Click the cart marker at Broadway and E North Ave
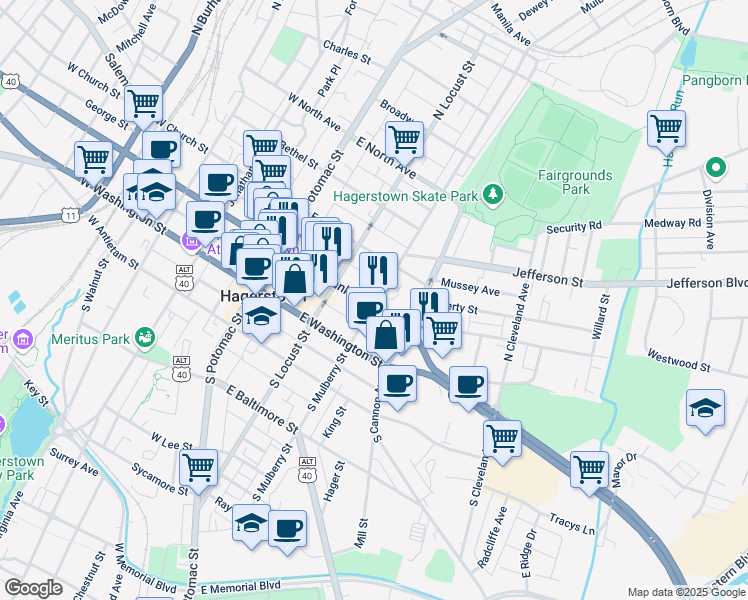This screenshot has width=748, height=600. click(x=405, y=141)
